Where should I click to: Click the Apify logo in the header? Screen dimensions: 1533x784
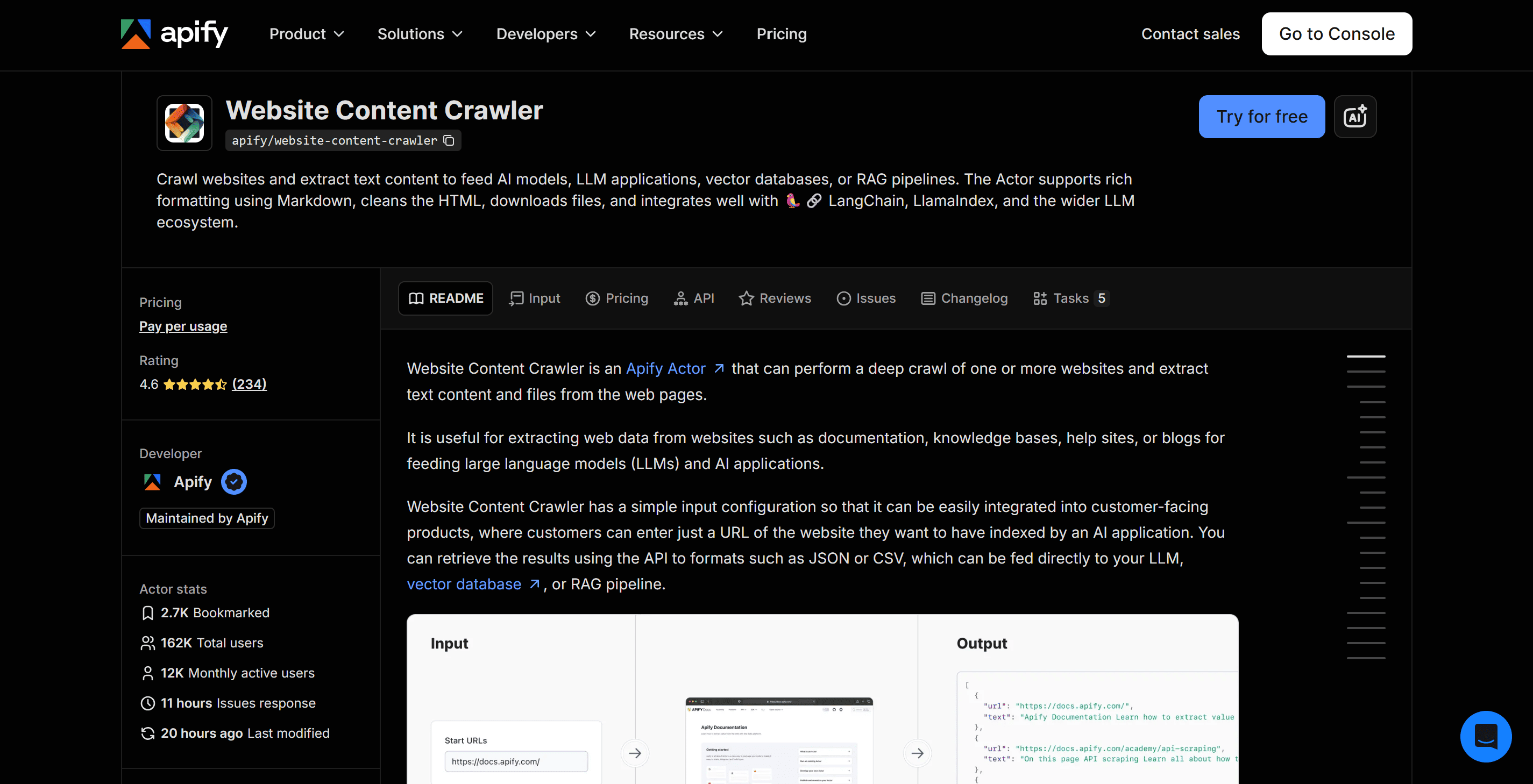pos(174,34)
